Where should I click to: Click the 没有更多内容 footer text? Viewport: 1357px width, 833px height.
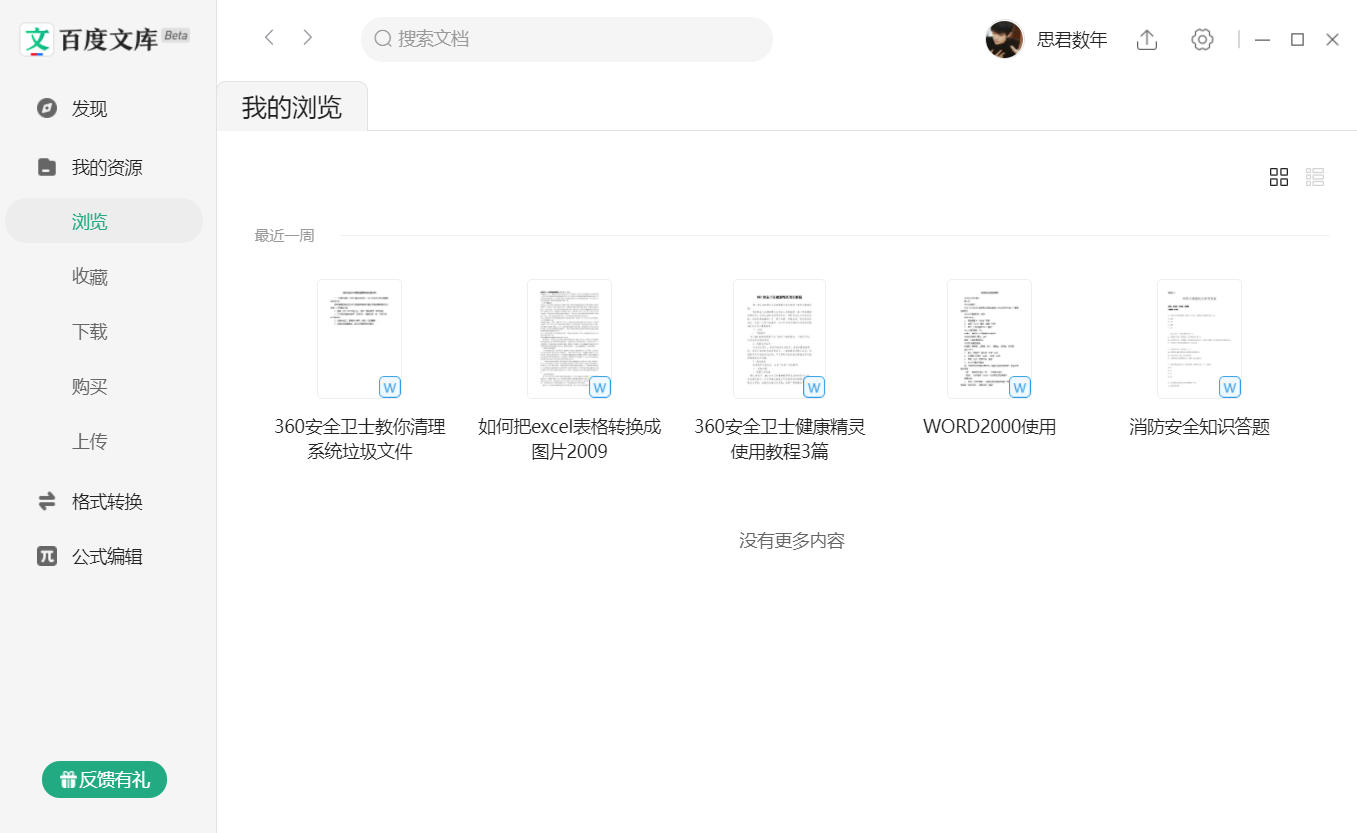coord(792,541)
